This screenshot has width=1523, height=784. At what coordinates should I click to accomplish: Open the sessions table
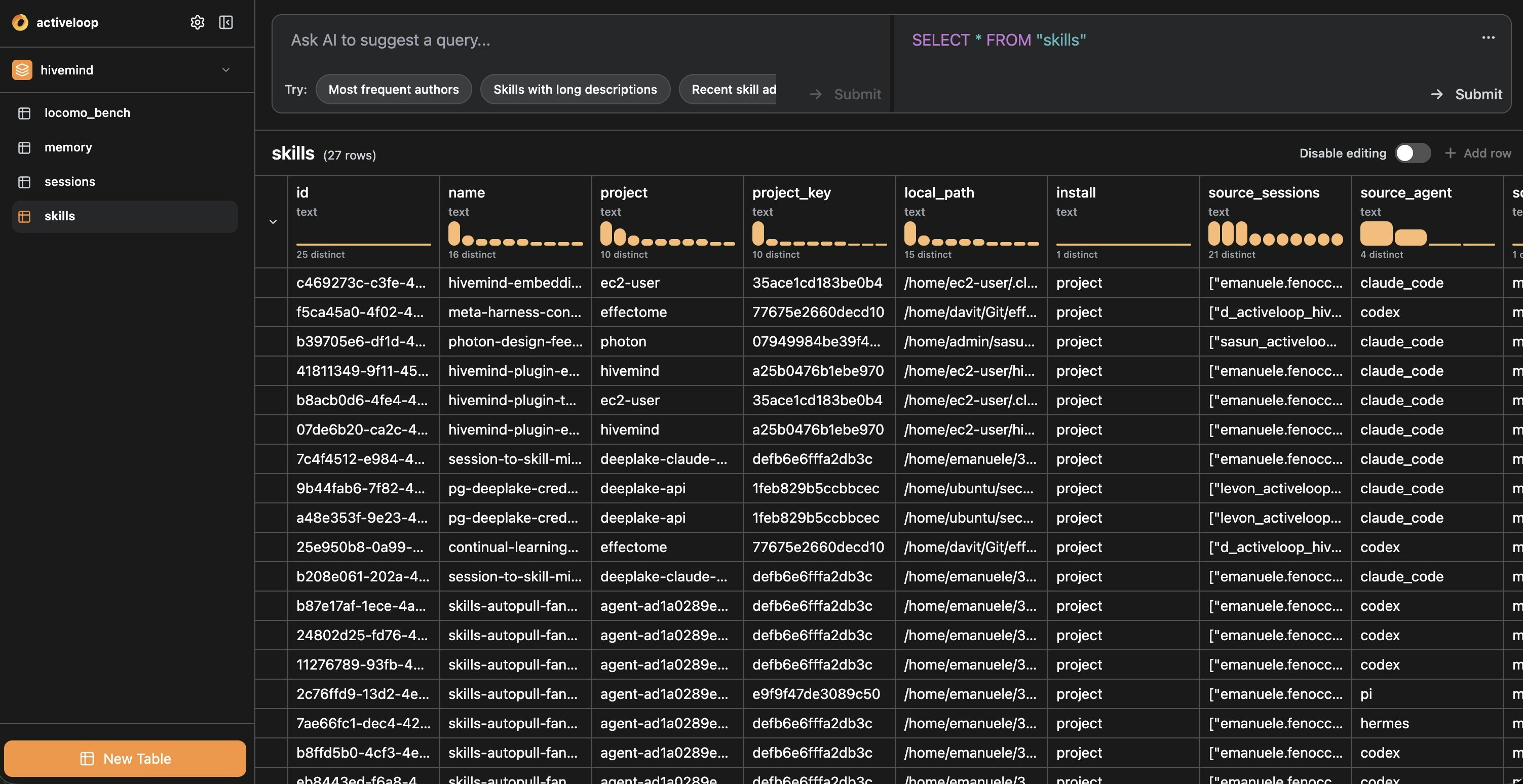point(125,182)
